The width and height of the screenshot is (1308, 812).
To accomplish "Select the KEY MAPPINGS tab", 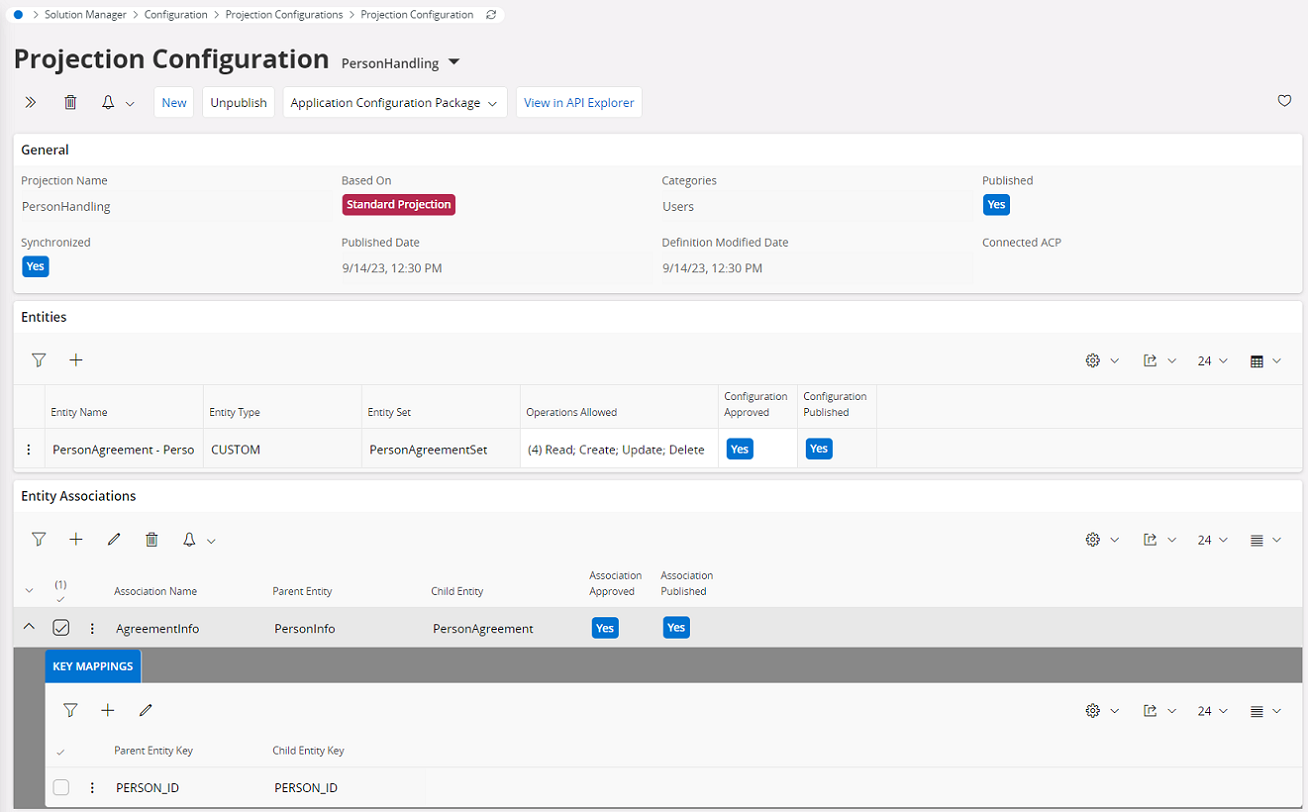I will click(x=93, y=666).
